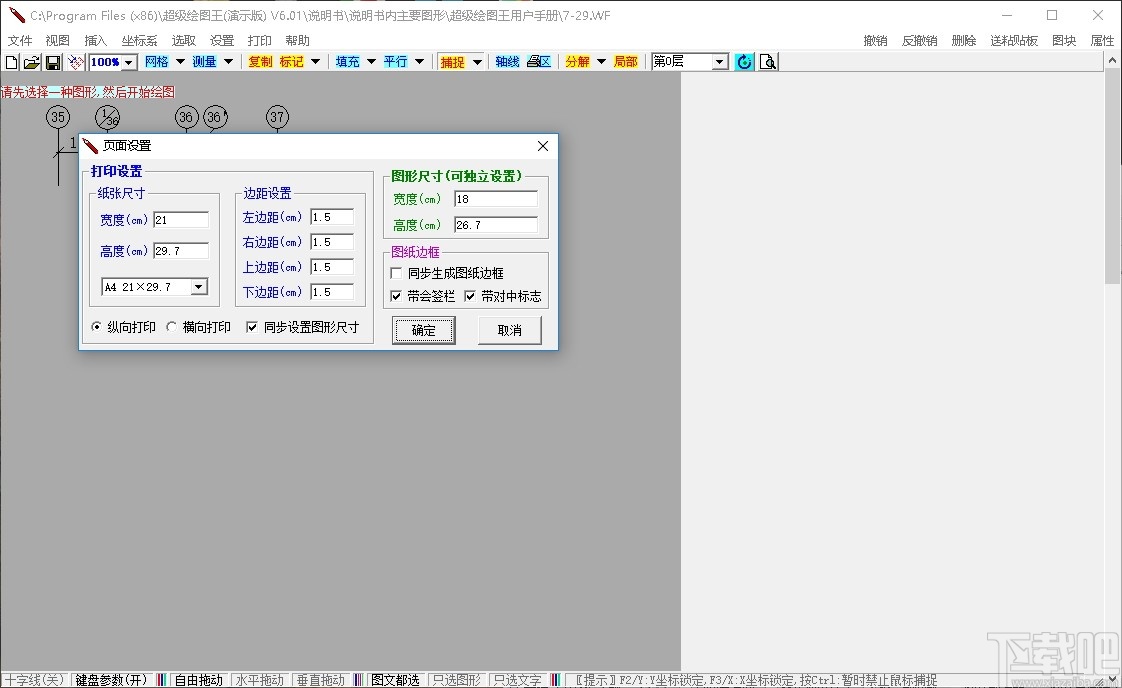1122x688 pixels.
Task: Select 水平拖动 mode in status bar
Action: [260, 680]
